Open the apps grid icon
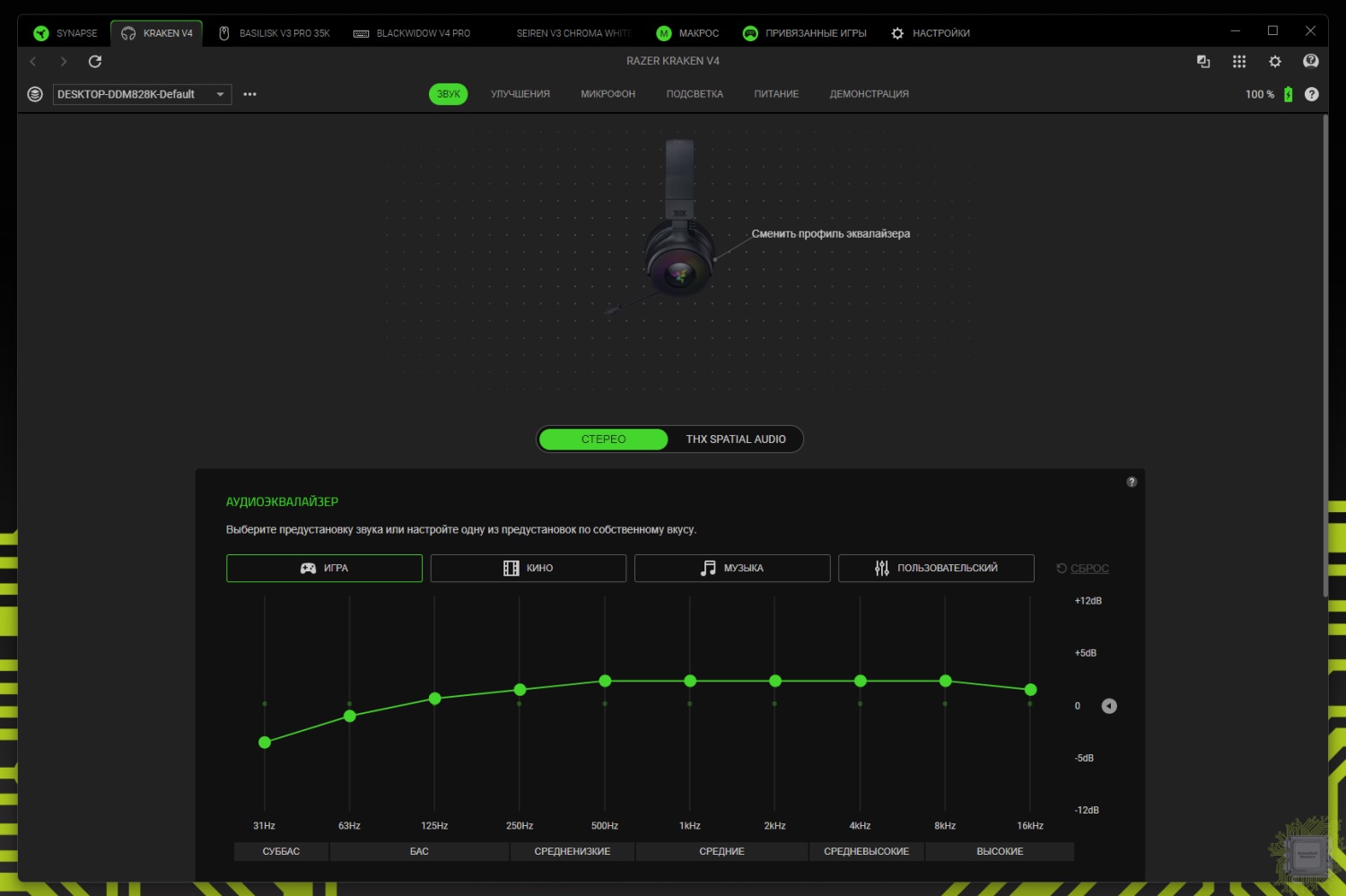The height and width of the screenshot is (896, 1346). click(1239, 61)
